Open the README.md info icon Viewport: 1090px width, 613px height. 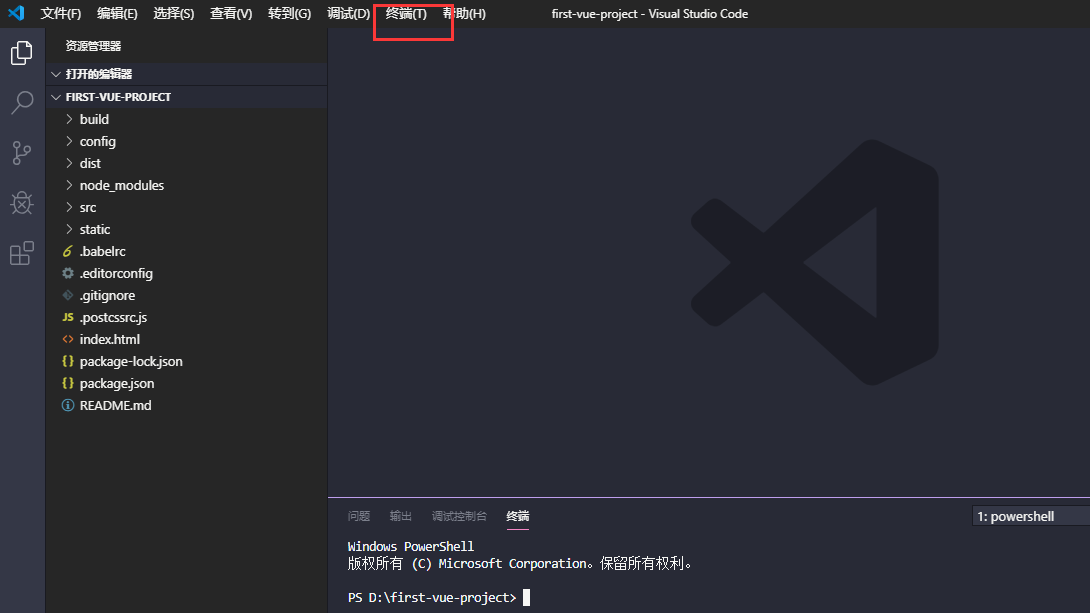tap(67, 405)
